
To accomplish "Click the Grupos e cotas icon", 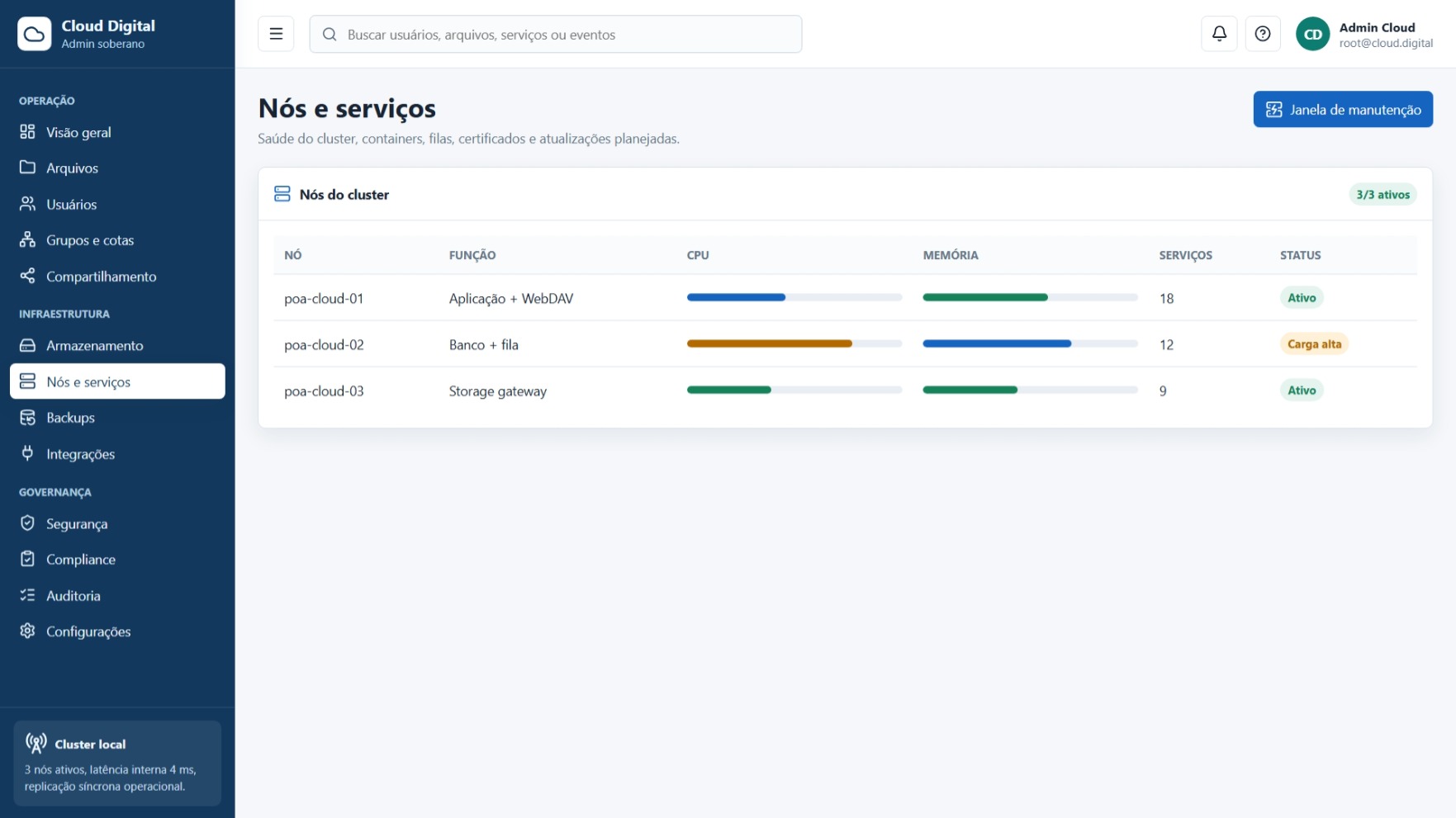I will 27,240.
